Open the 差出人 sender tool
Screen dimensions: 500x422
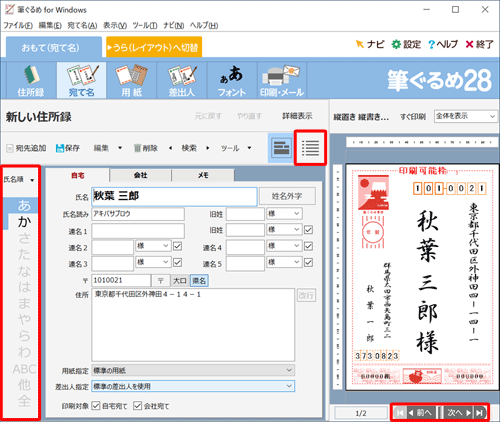coord(182,80)
